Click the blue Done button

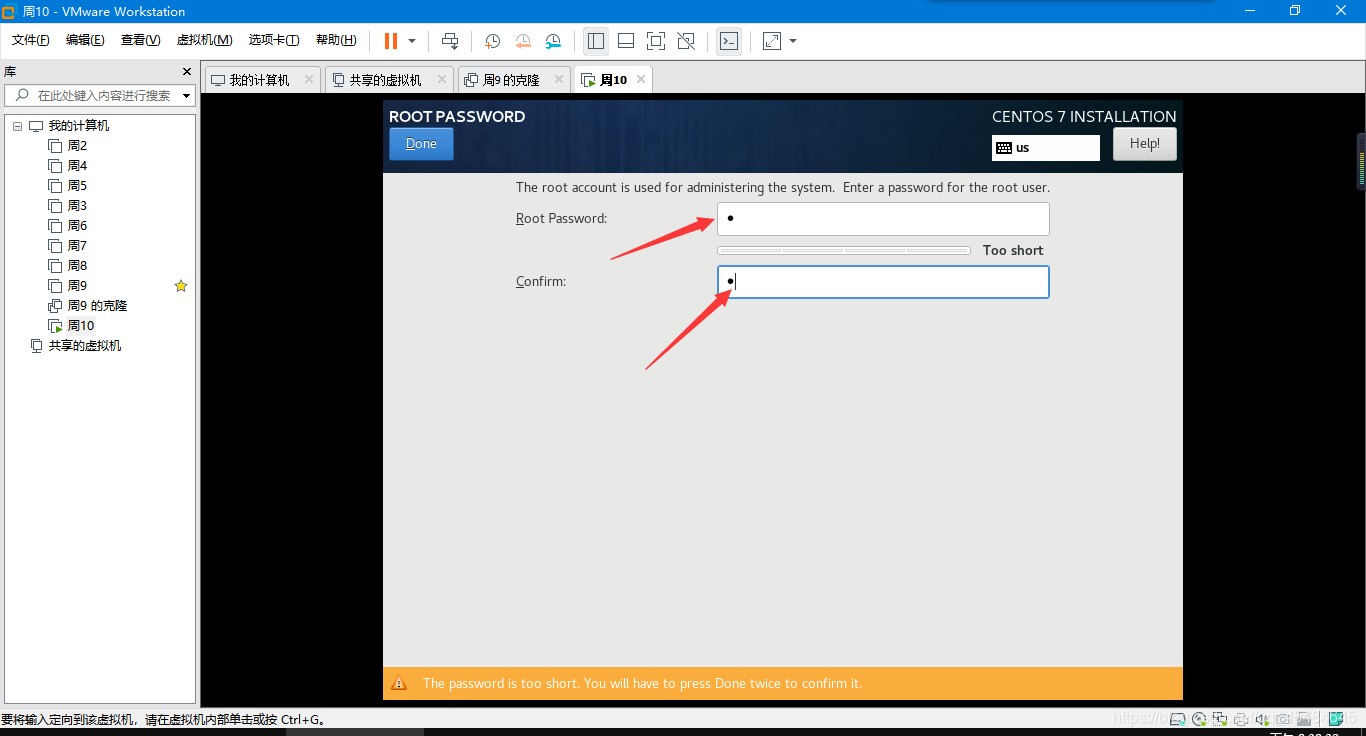click(x=421, y=144)
